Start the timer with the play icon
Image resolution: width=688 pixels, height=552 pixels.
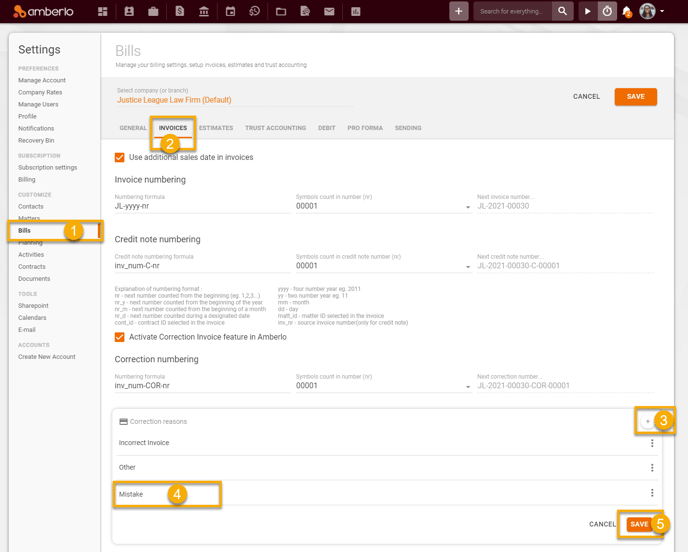587,12
